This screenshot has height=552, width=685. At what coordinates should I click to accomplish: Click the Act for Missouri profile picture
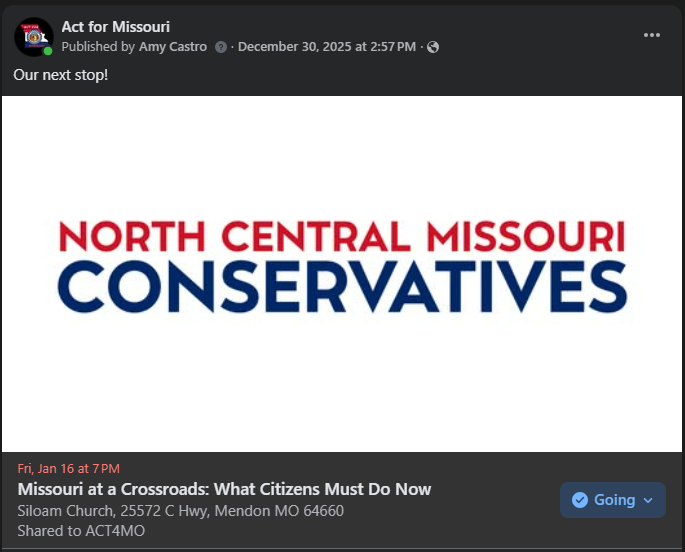(33, 37)
